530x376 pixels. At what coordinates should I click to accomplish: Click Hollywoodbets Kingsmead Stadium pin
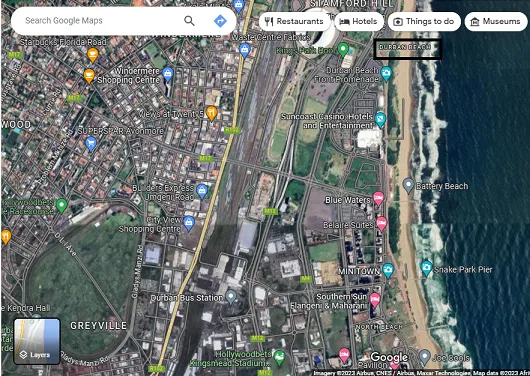point(279,358)
